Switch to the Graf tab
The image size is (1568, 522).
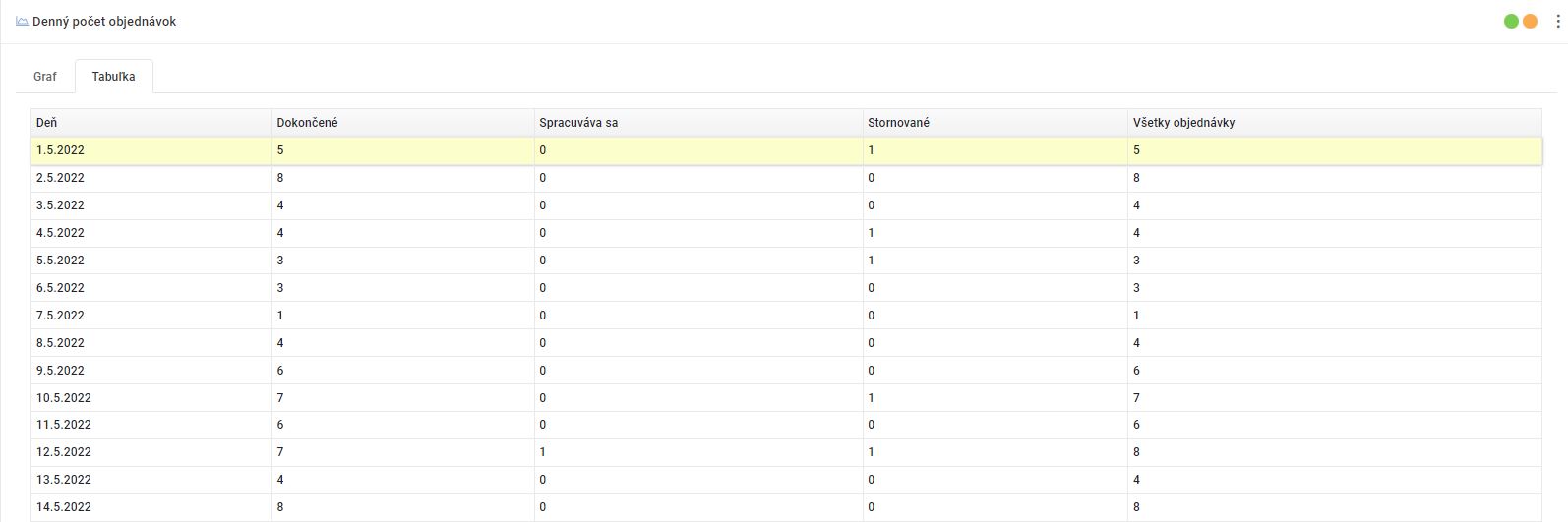(x=45, y=76)
